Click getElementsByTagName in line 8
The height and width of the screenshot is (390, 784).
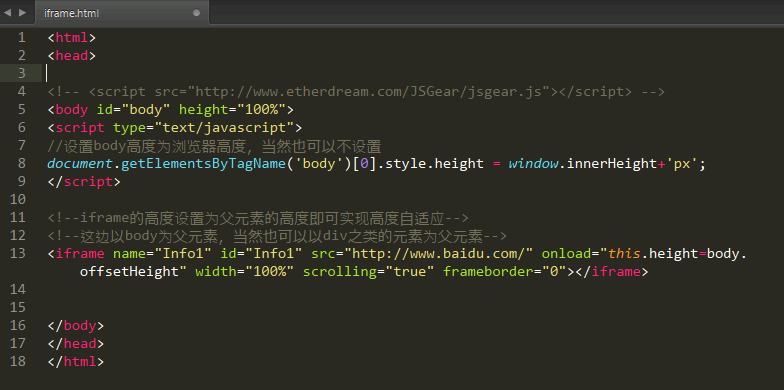(x=204, y=164)
